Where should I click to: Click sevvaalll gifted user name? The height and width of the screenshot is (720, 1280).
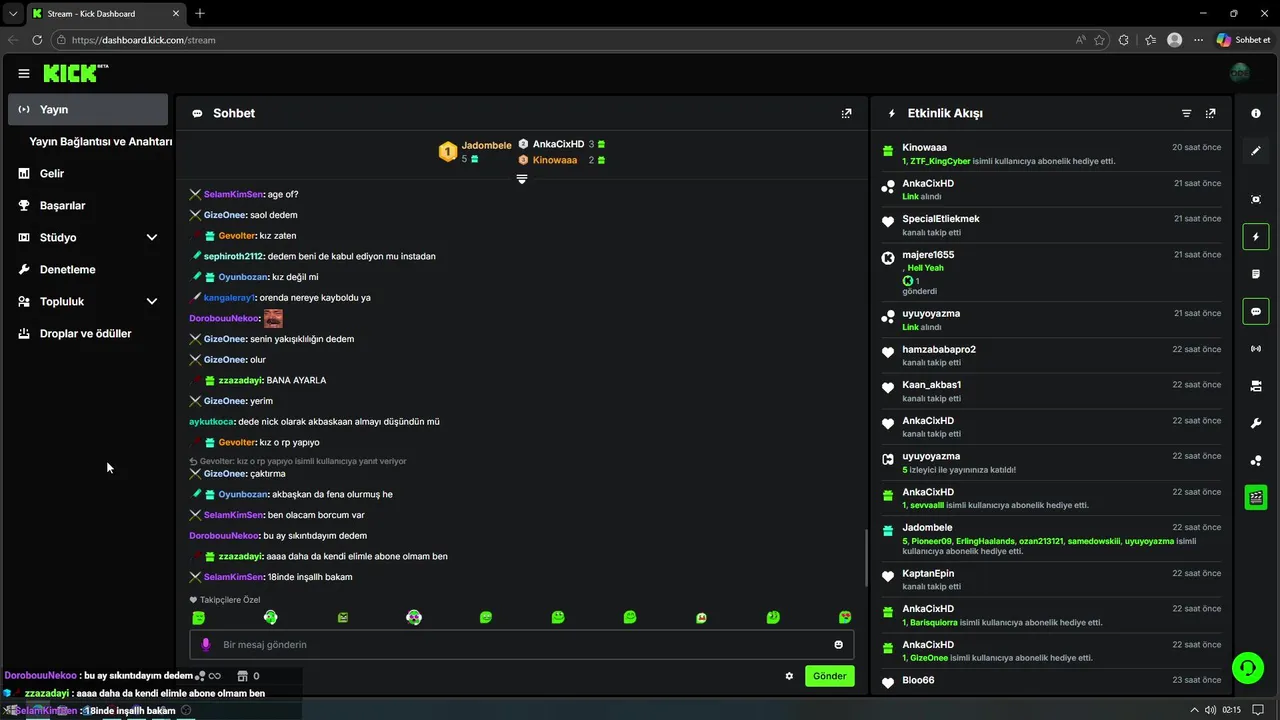click(927, 506)
